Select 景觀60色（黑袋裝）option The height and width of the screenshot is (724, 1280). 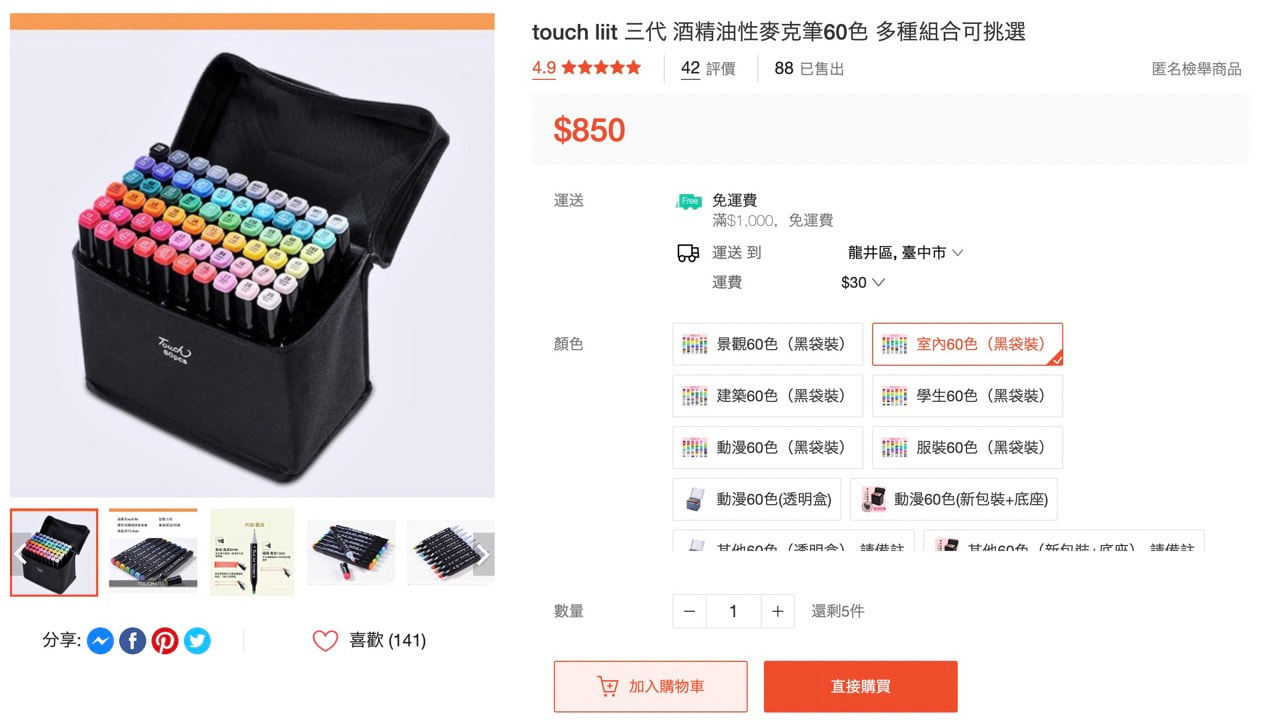(x=767, y=344)
